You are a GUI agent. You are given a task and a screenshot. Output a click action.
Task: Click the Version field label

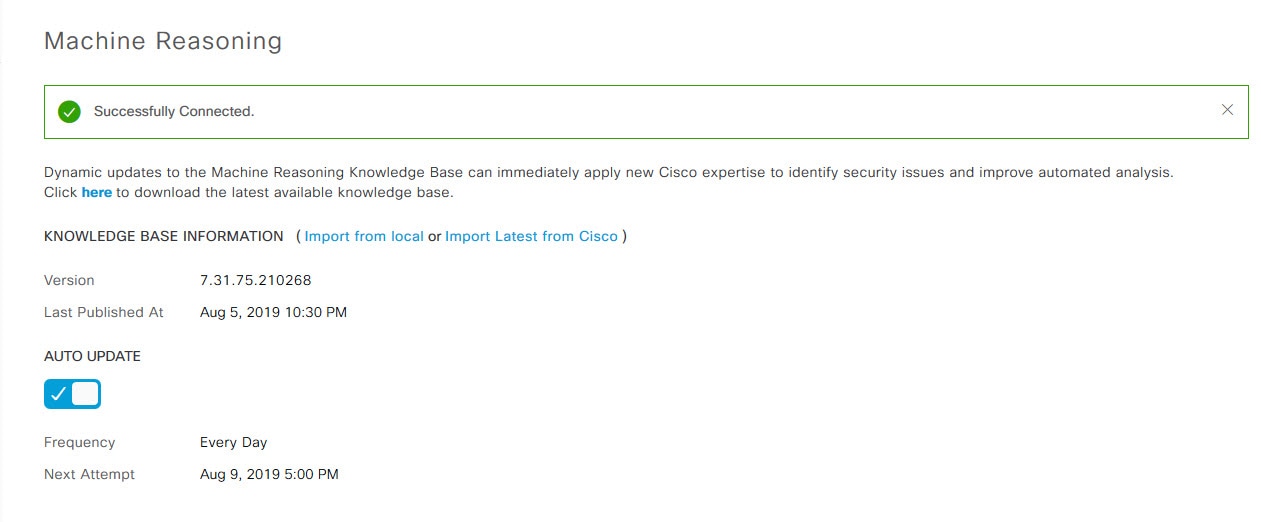pos(69,280)
